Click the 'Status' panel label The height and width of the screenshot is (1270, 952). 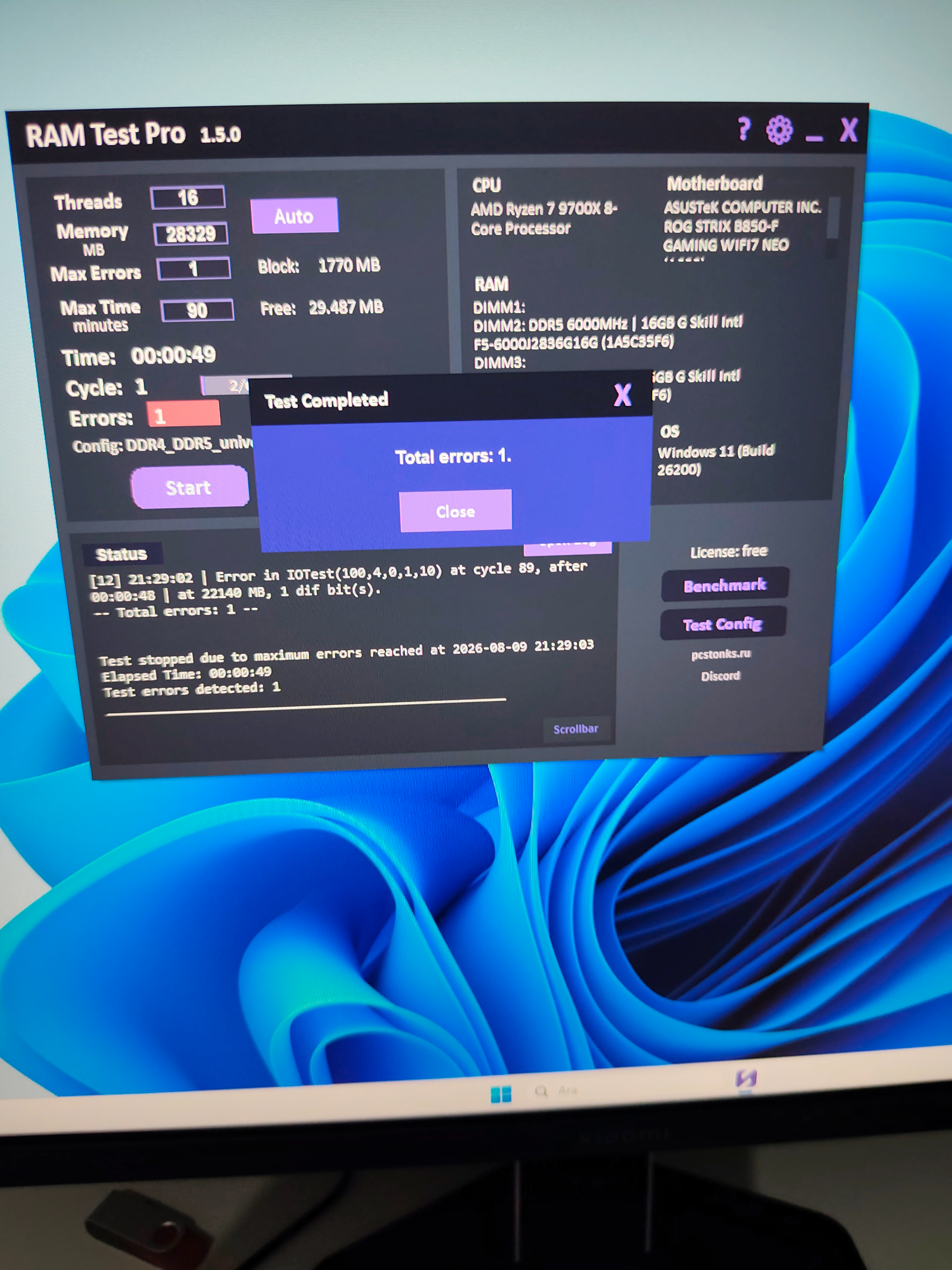pos(122,554)
